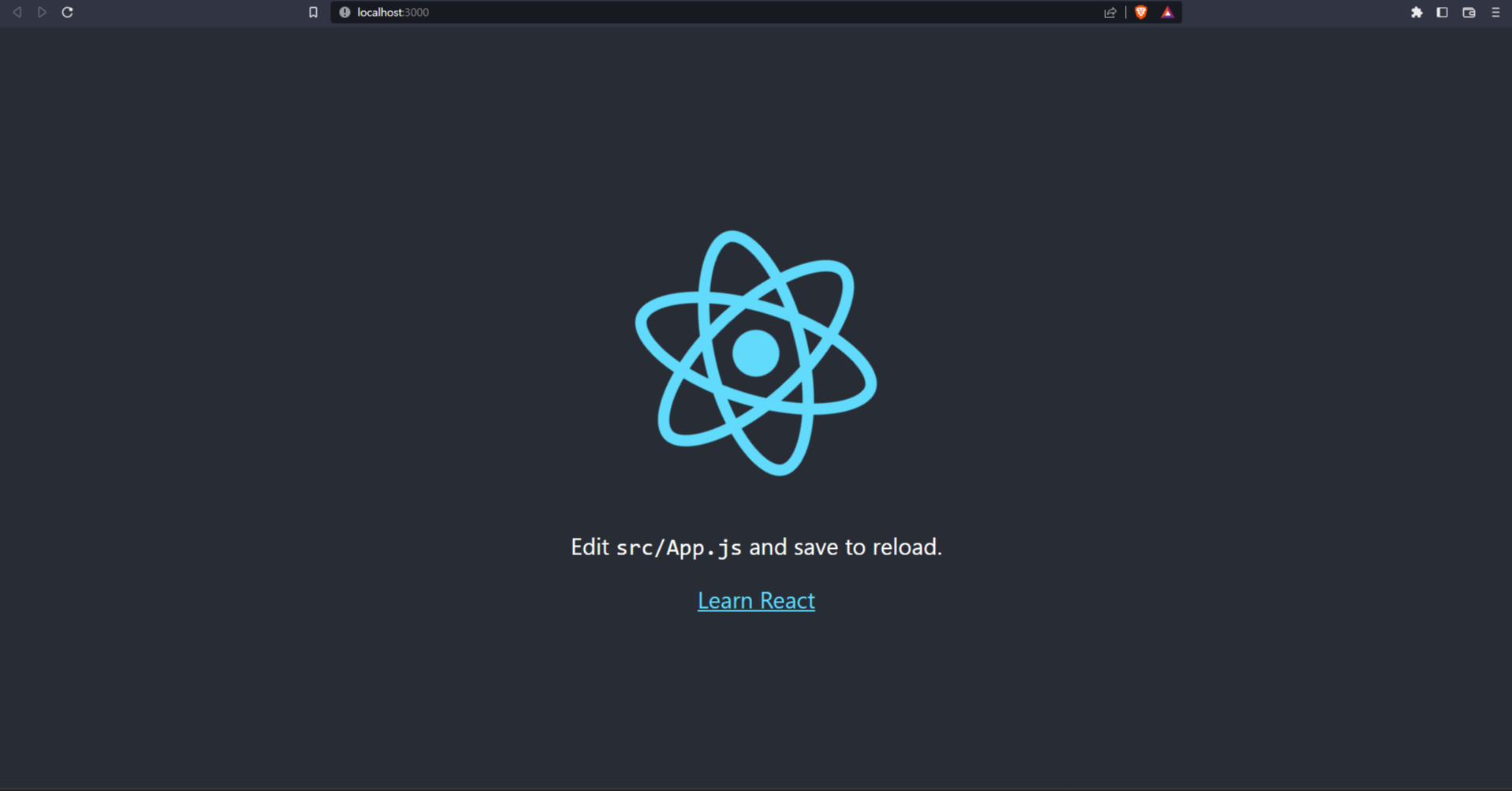Bookmark the current page

click(312, 12)
